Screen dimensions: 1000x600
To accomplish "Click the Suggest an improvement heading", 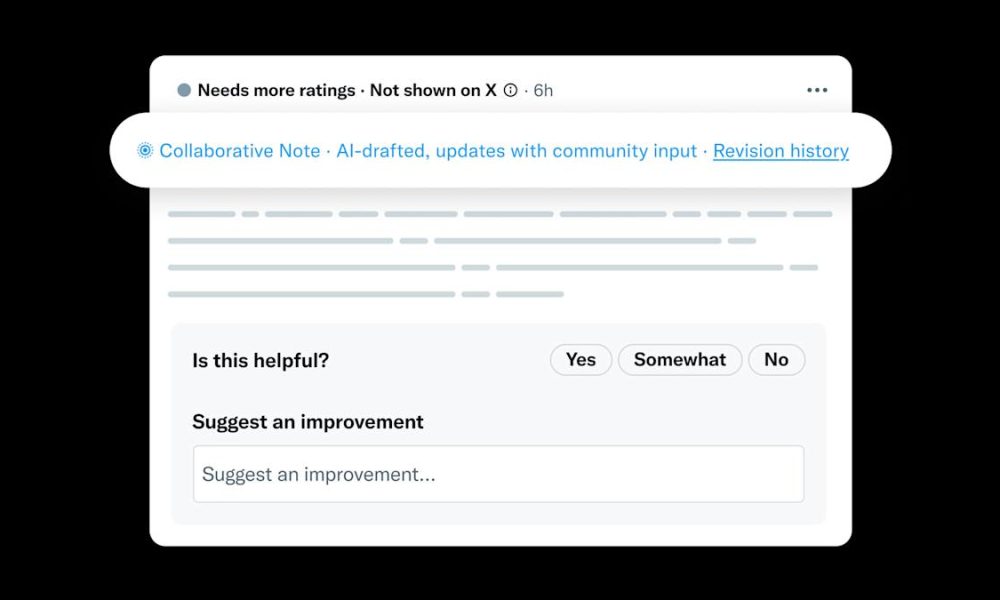I will coord(308,422).
